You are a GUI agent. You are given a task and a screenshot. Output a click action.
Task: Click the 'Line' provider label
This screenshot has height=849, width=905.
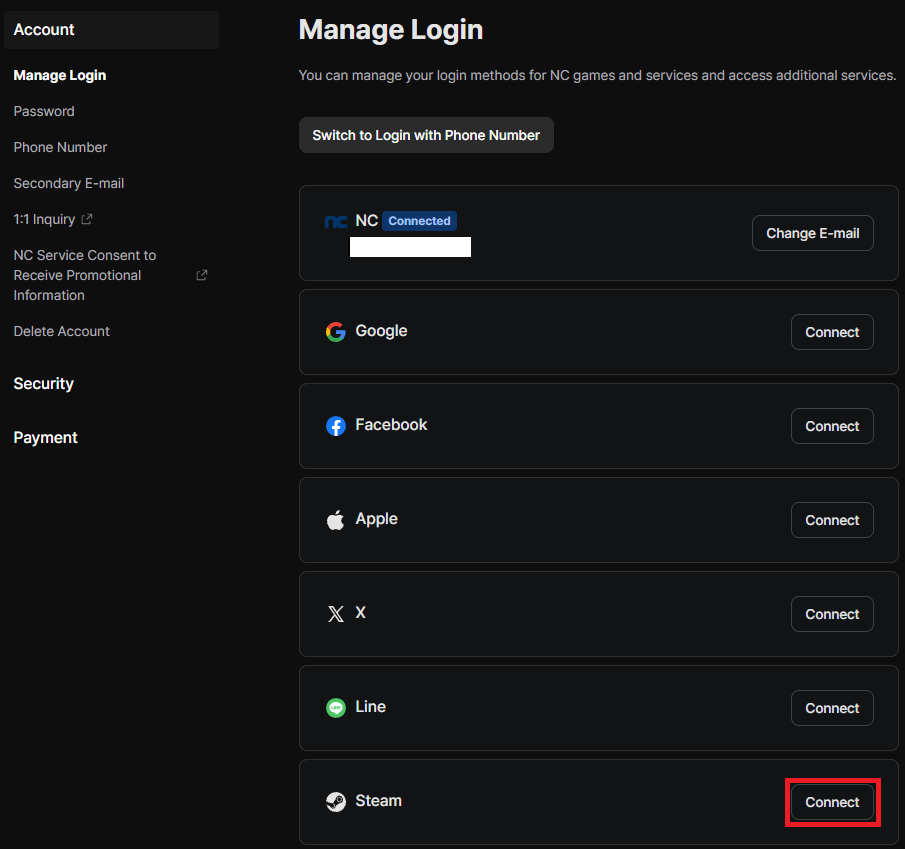pos(370,706)
